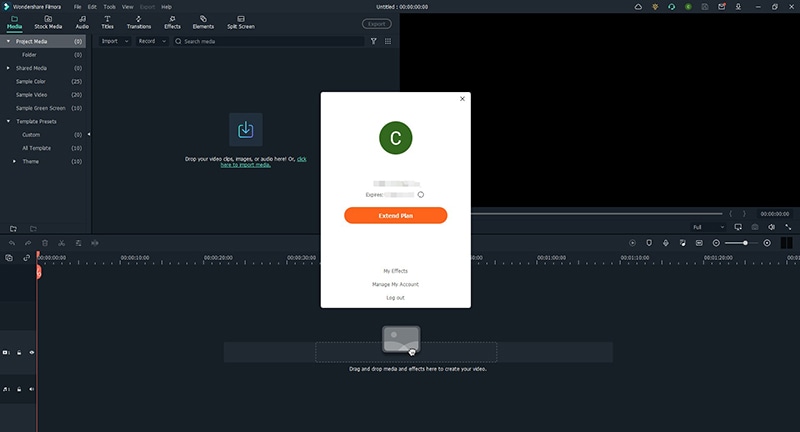Open the Full preview quality dropdown
Viewport: 800px width, 432px height.
708,227
